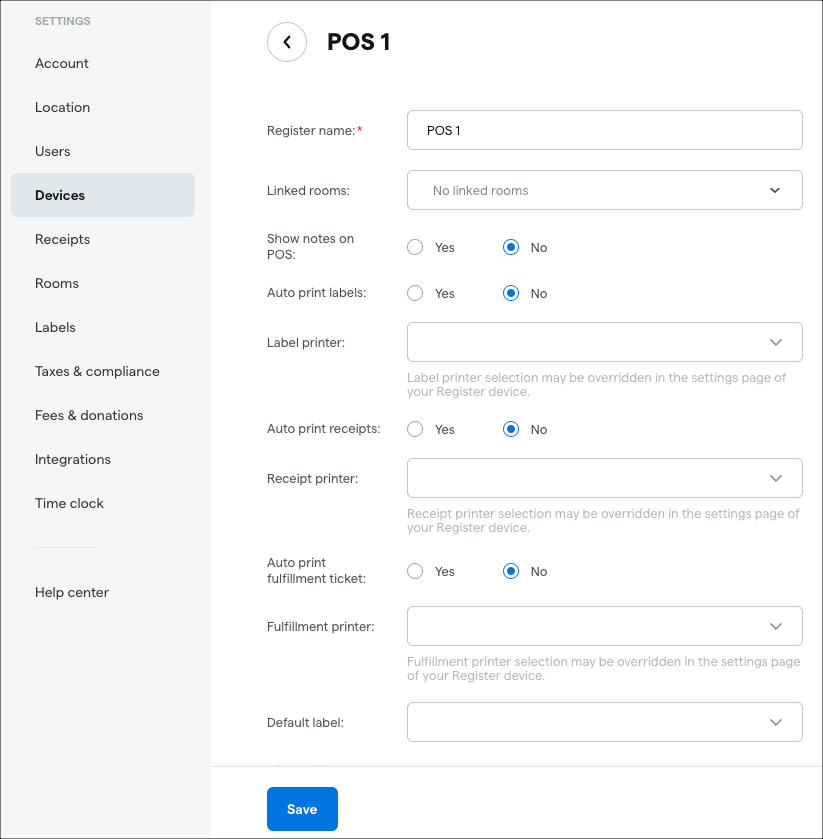This screenshot has height=839, width=823.
Task: Navigate to Integrations settings
Action: 73,459
